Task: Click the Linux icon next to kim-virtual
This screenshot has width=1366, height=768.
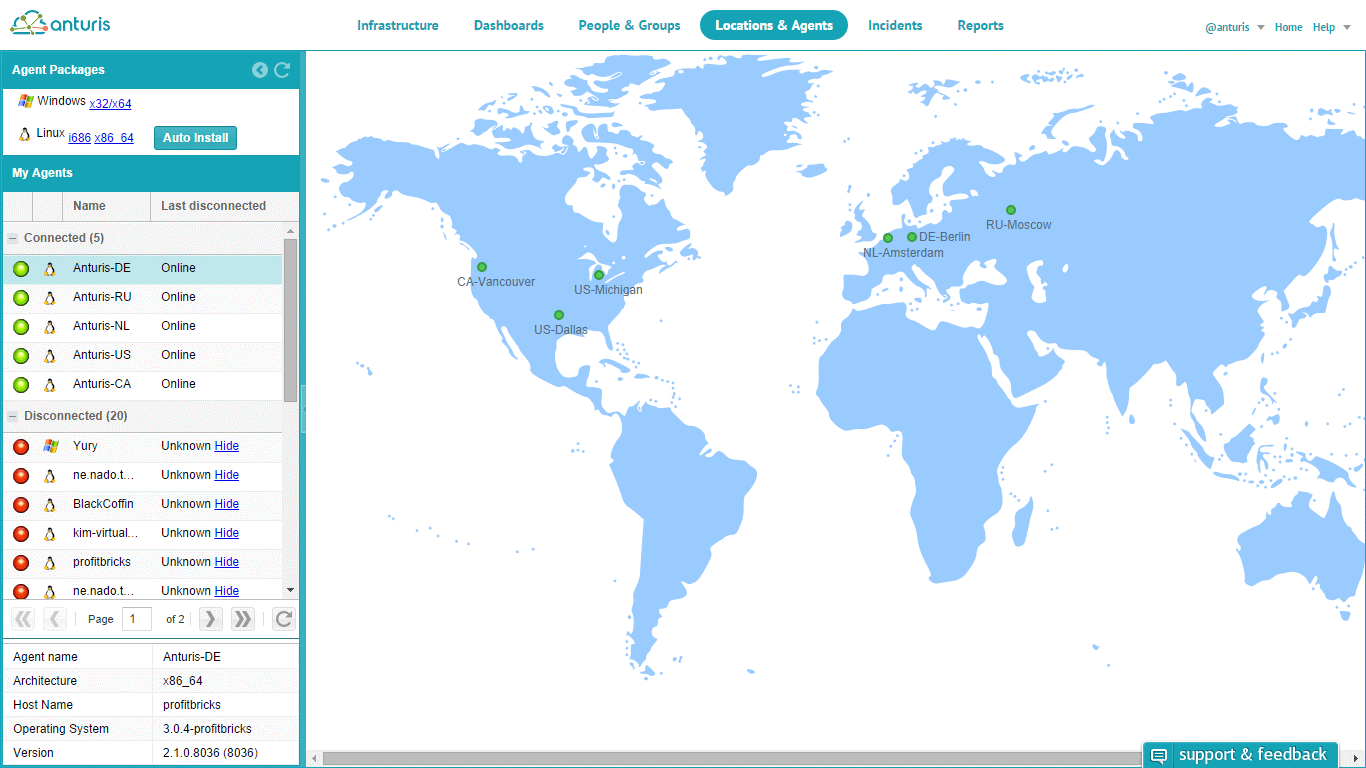Action: [x=49, y=533]
